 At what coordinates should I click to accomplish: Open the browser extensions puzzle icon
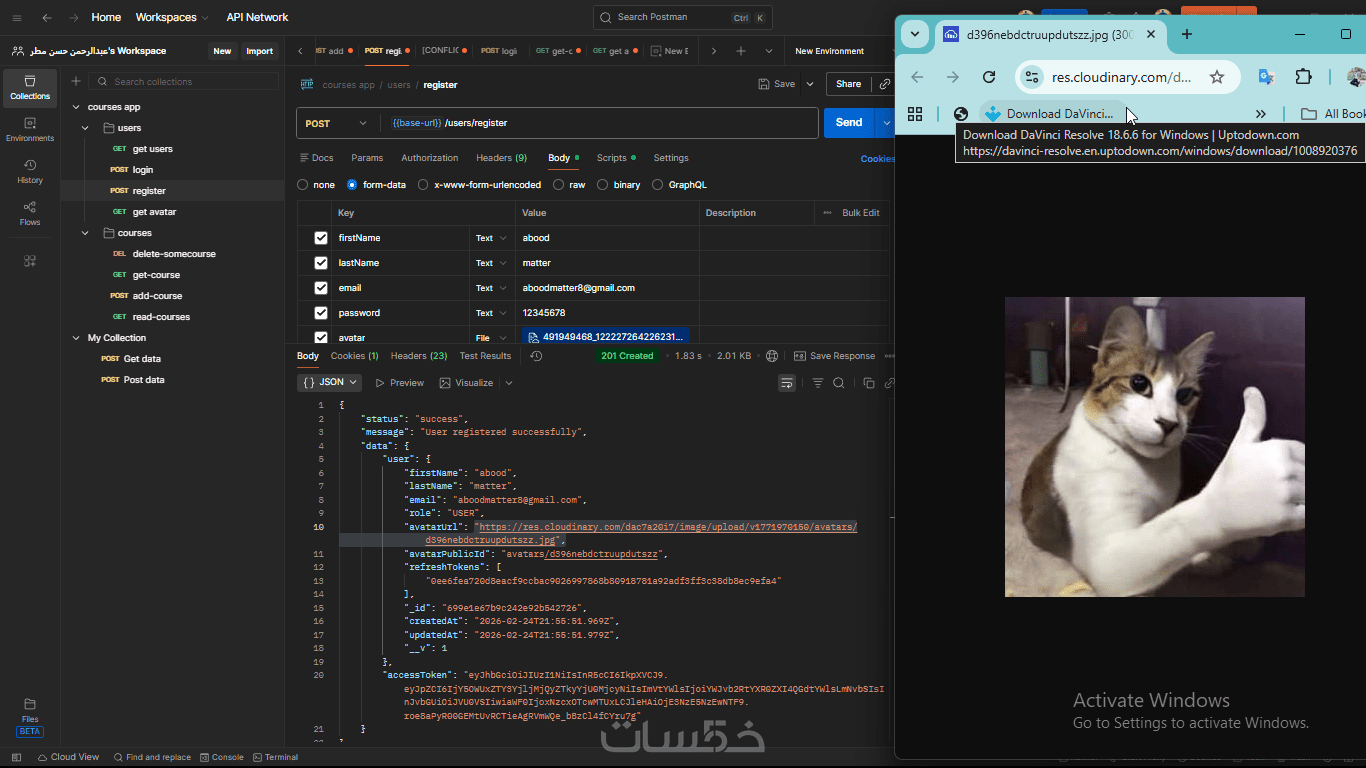(1303, 77)
